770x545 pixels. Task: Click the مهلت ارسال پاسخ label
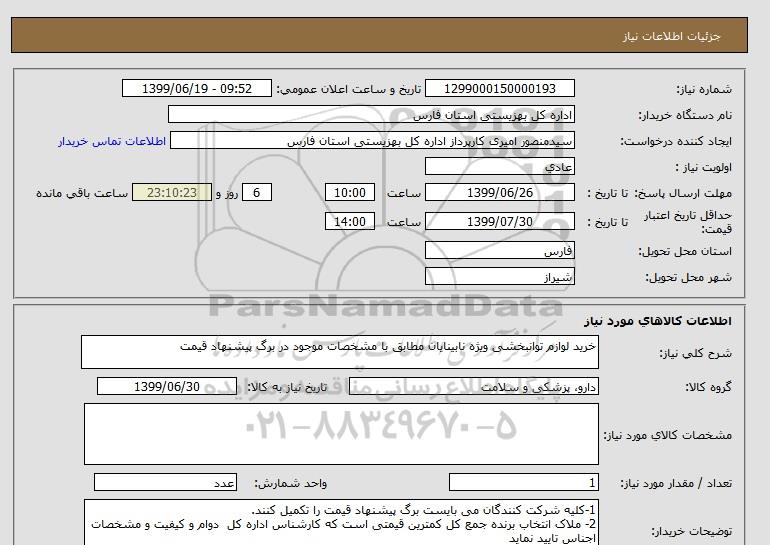[x=684, y=193]
